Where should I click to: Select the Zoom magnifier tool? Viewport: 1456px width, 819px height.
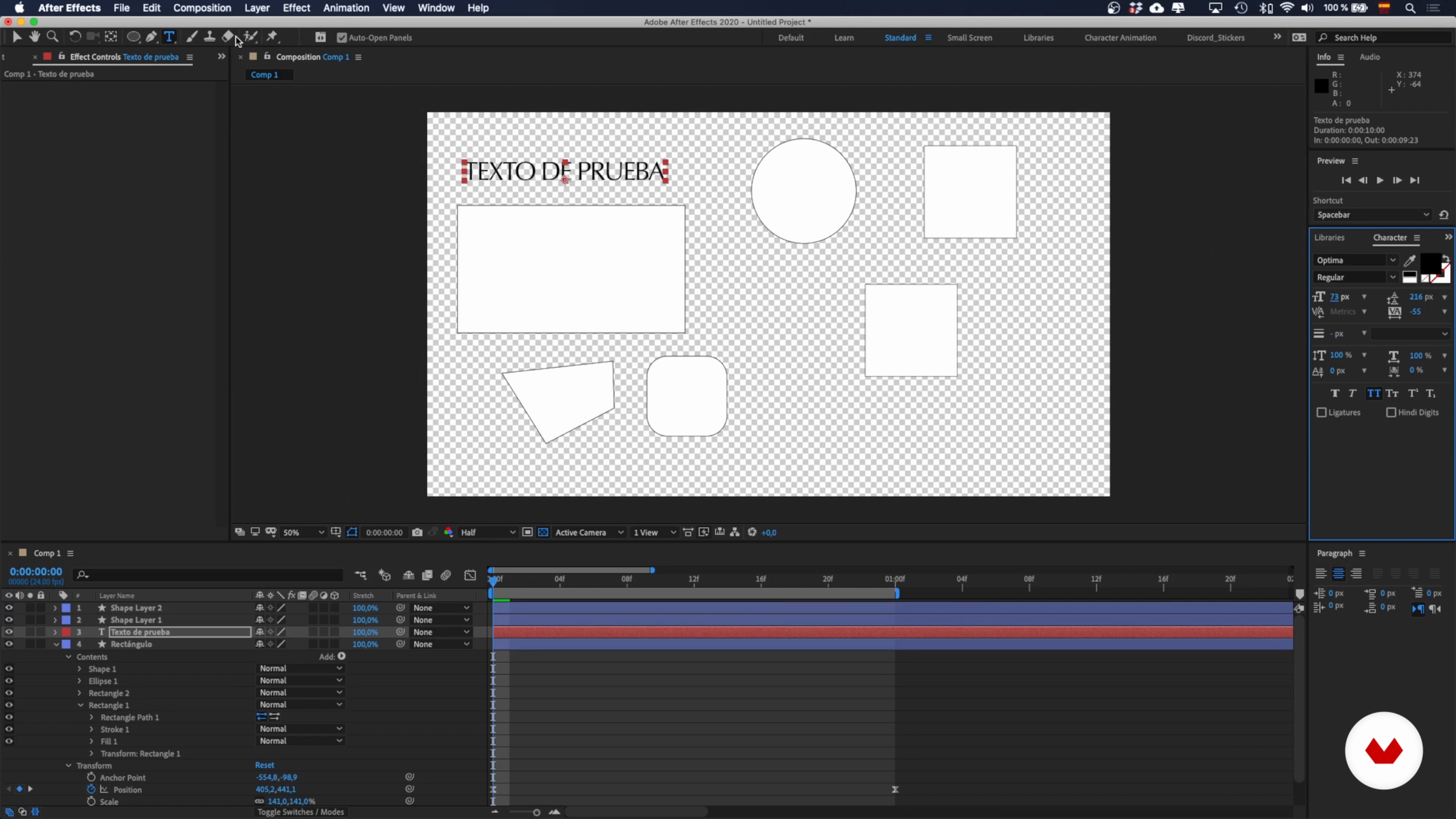53,37
